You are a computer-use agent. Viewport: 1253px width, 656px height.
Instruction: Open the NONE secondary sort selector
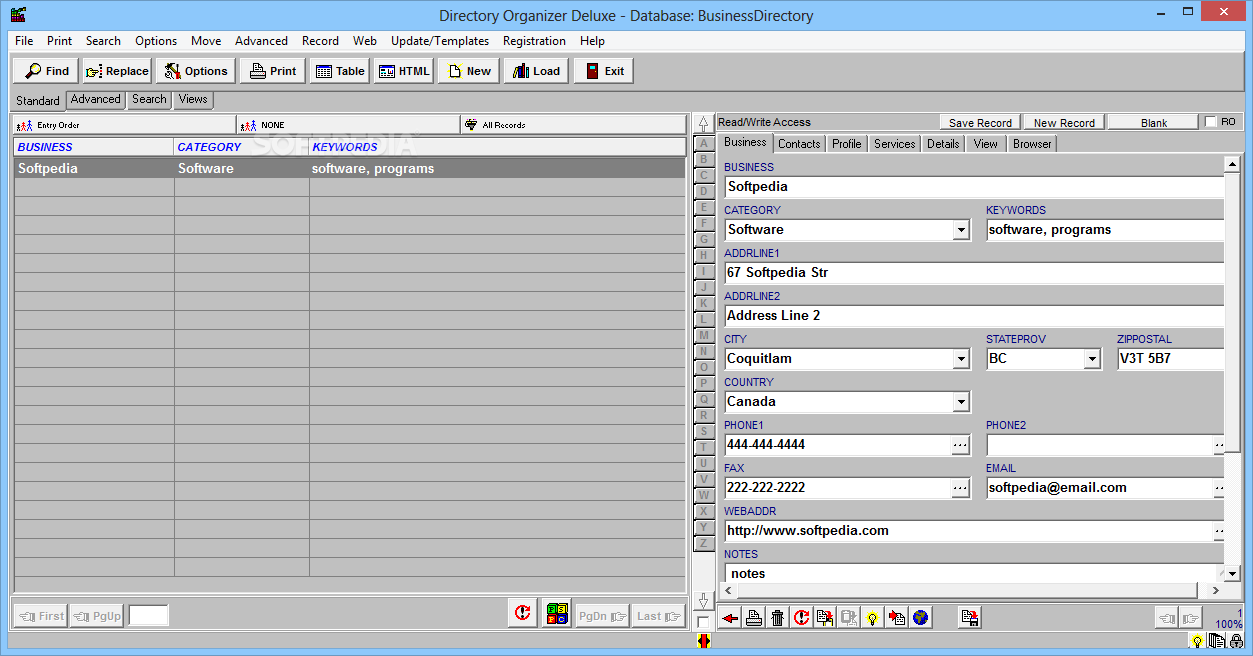click(348, 125)
